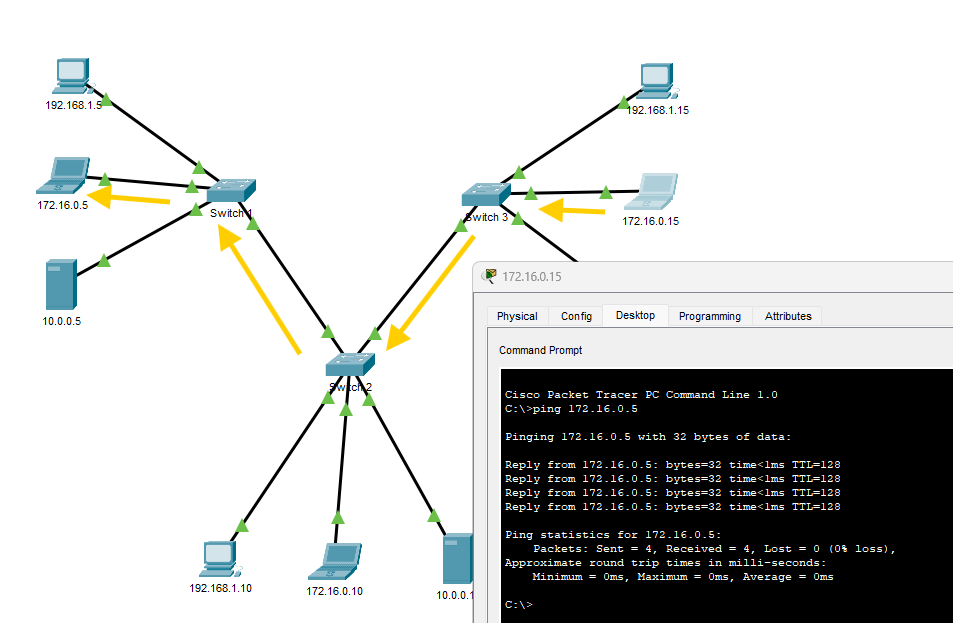Screen dimensions: 953x623
Task: Click the C:\> prompt in the terminal
Action: click(520, 605)
